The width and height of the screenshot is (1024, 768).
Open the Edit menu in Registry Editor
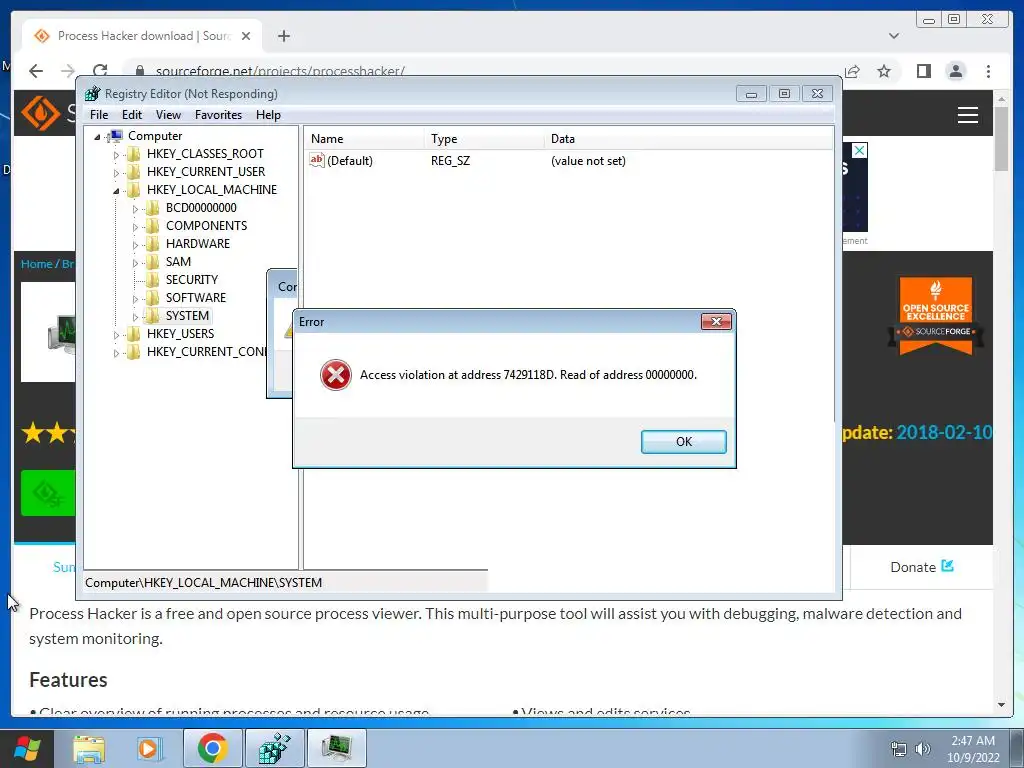tap(132, 115)
